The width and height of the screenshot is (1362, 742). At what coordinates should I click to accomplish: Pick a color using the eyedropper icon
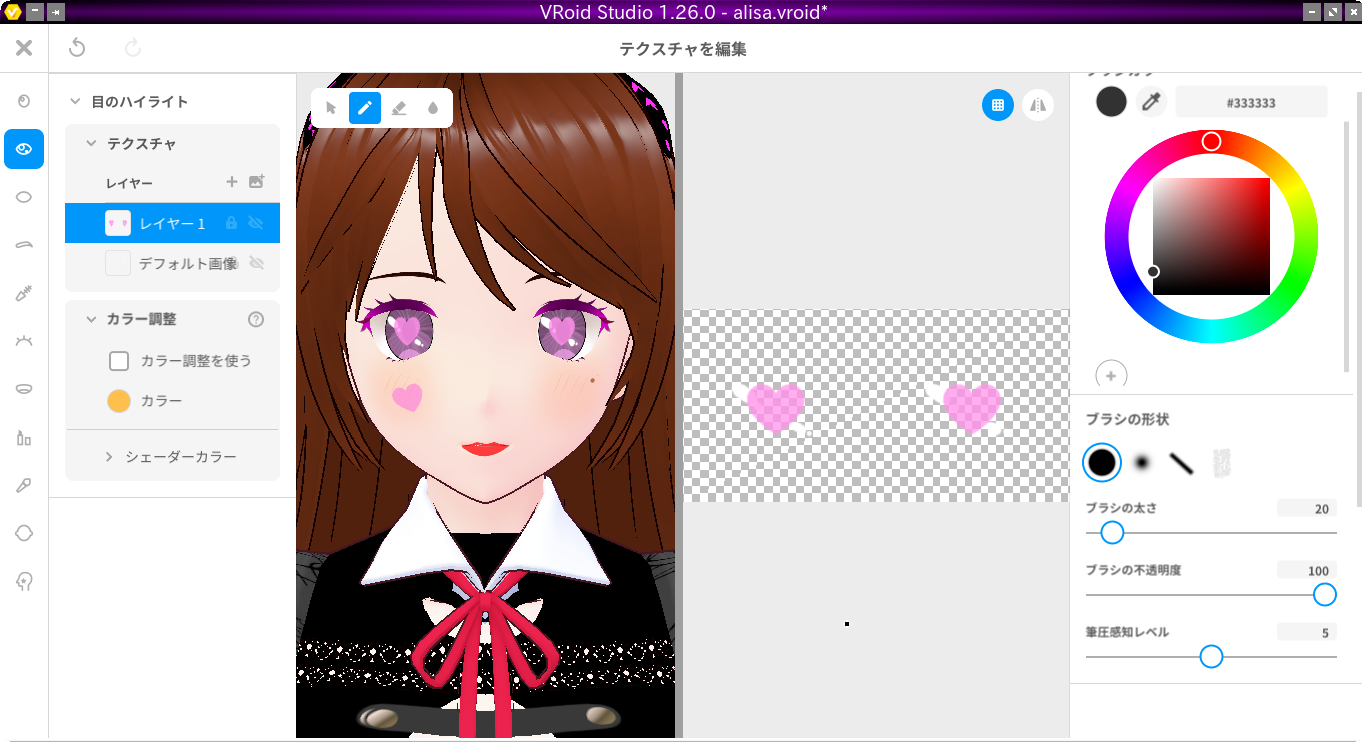point(1152,101)
